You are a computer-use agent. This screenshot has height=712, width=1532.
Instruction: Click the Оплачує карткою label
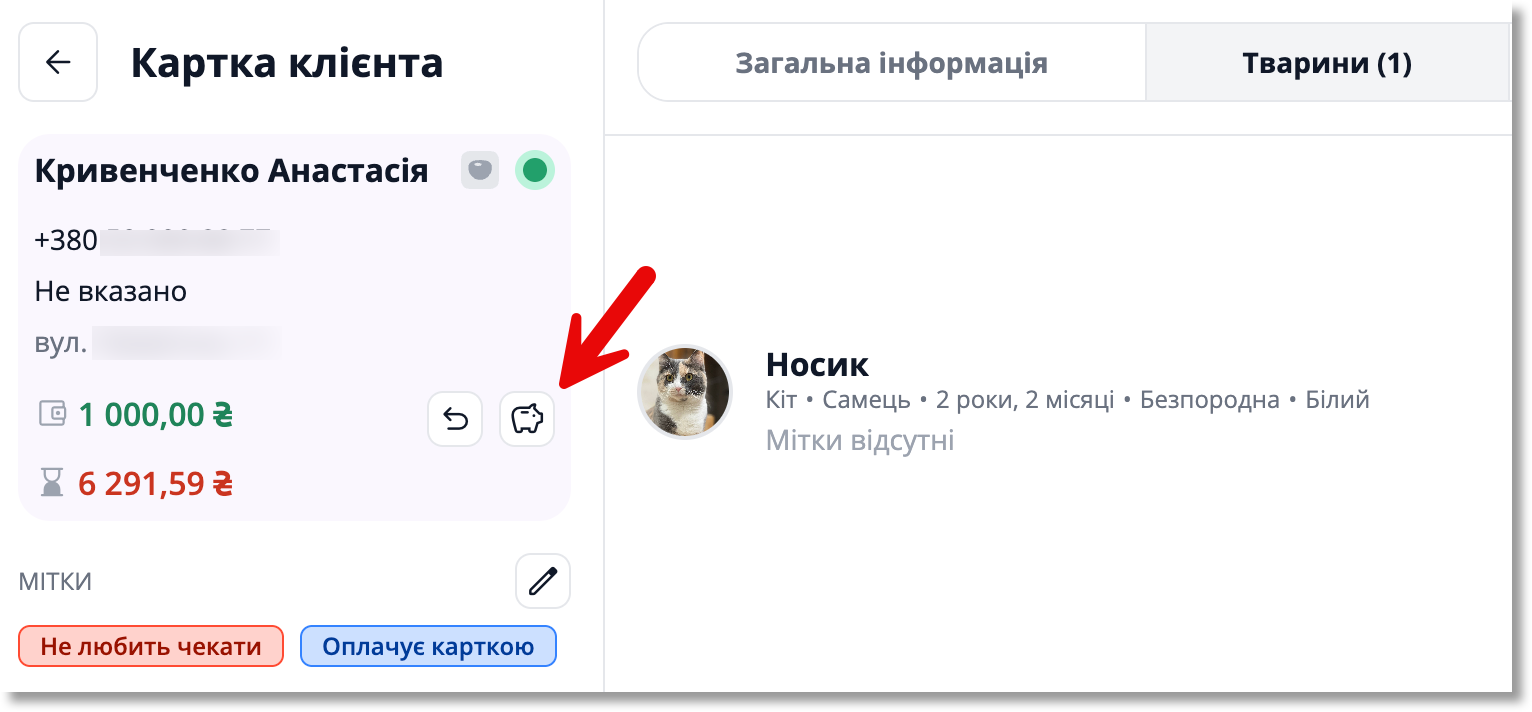(428, 647)
